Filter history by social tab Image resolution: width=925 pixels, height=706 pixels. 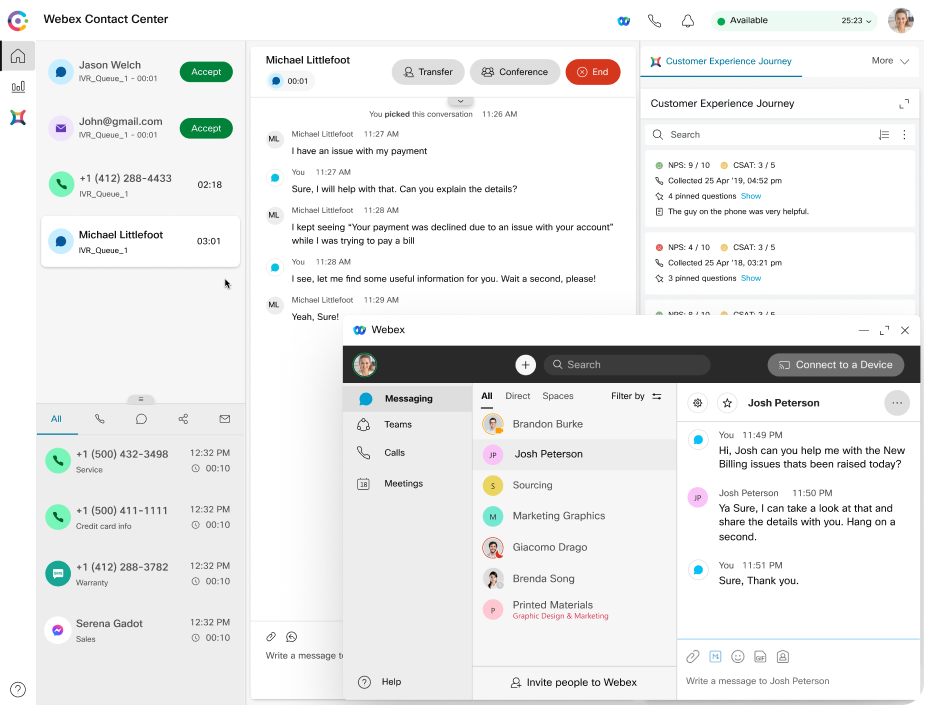(x=183, y=419)
